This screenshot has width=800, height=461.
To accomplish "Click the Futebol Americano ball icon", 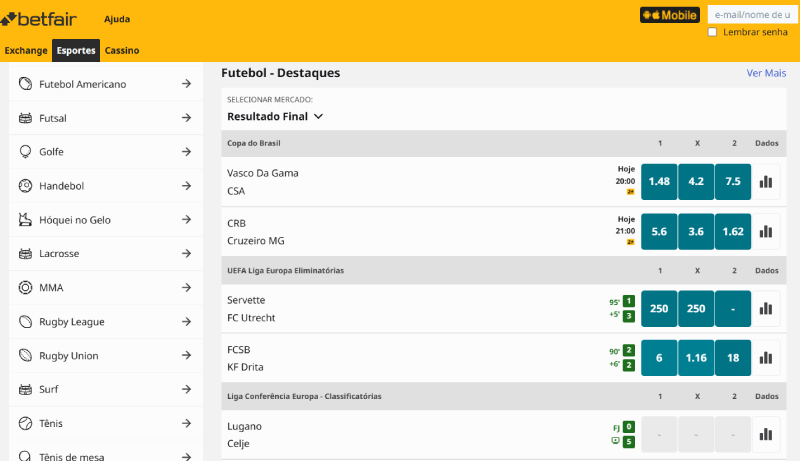I will (25, 84).
